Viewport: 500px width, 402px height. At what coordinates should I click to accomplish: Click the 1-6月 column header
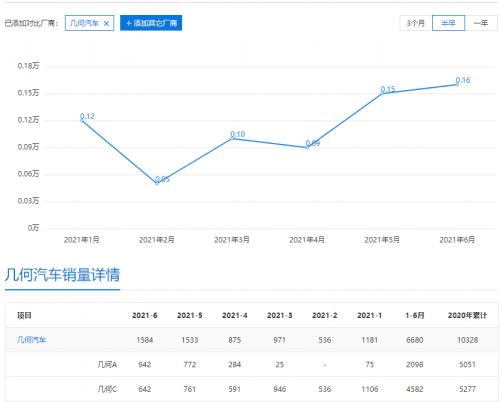[415, 315]
